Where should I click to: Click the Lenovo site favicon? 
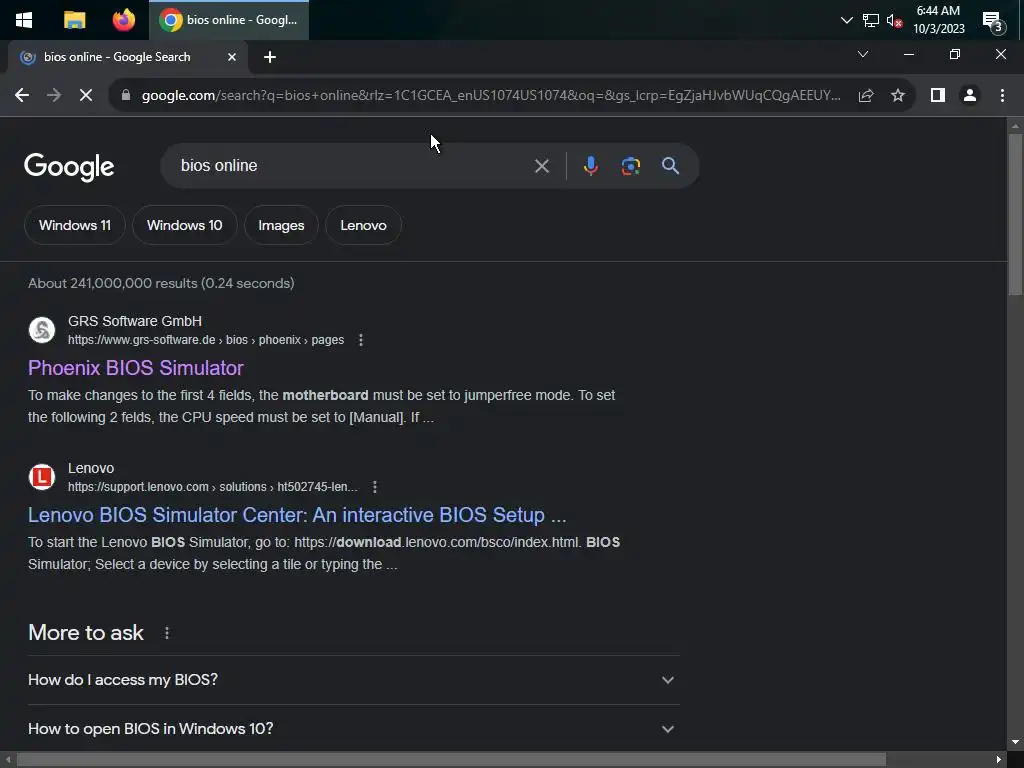42,477
